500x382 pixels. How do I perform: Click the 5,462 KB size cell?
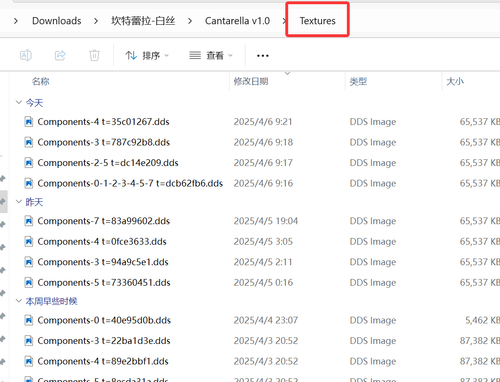[x=482, y=320]
